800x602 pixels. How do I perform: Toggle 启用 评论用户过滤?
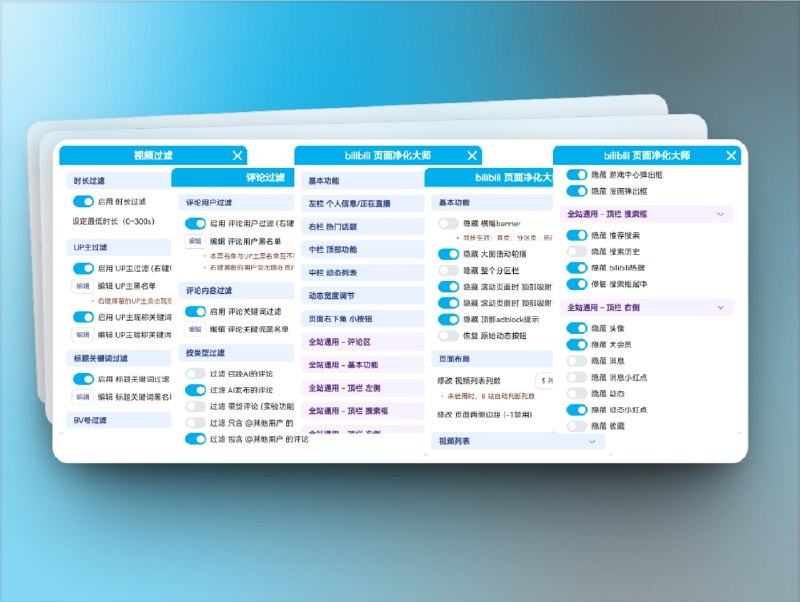pos(194,221)
